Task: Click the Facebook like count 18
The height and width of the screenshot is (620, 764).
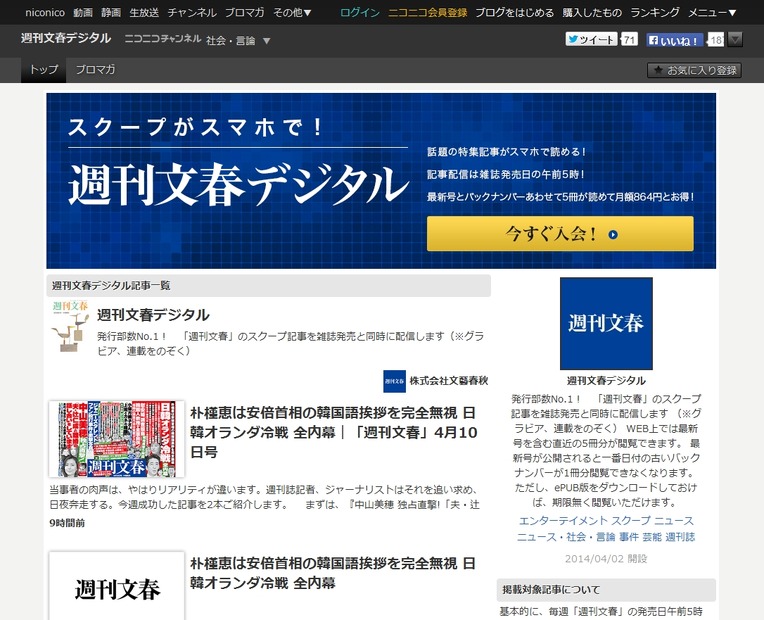Action: [715, 40]
